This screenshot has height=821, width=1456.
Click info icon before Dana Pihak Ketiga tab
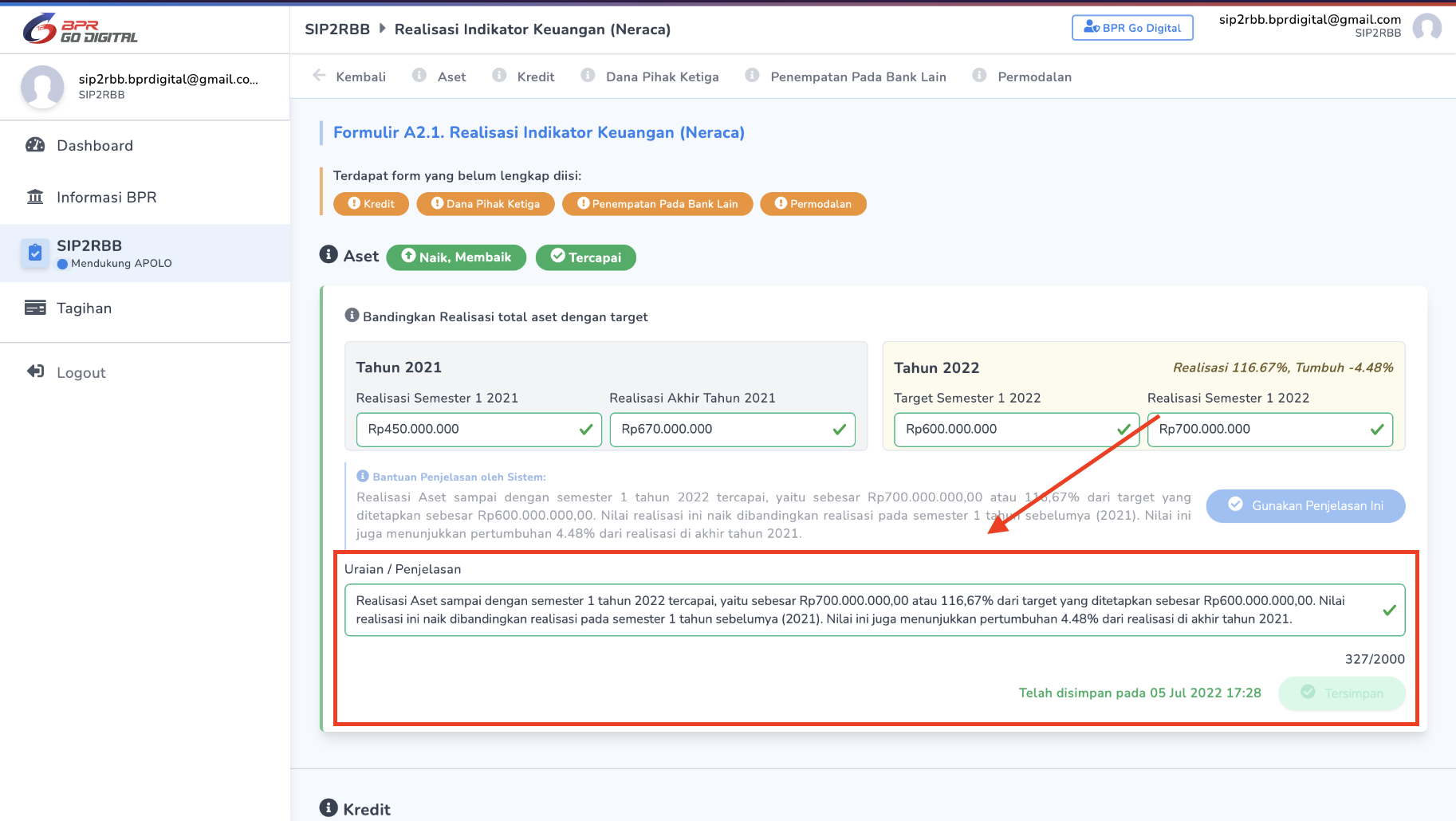[x=588, y=75]
